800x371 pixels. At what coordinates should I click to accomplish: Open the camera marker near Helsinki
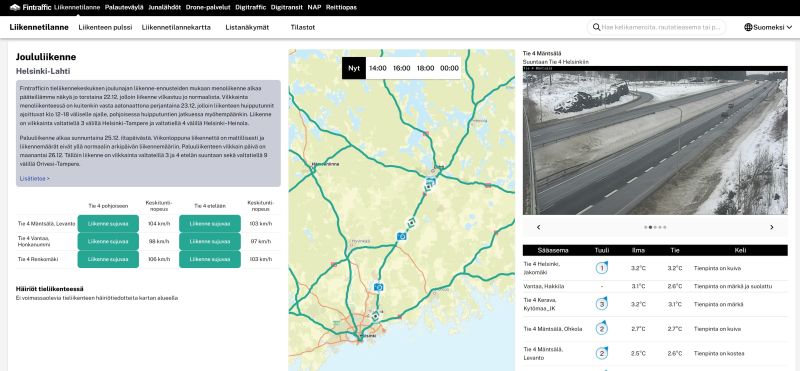(378, 287)
